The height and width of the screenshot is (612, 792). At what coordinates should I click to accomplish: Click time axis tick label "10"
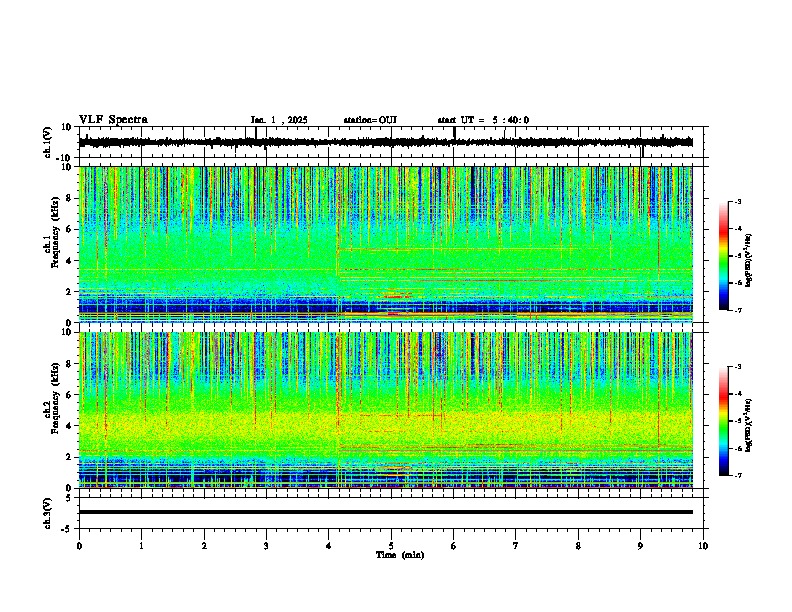(x=703, y=546)
